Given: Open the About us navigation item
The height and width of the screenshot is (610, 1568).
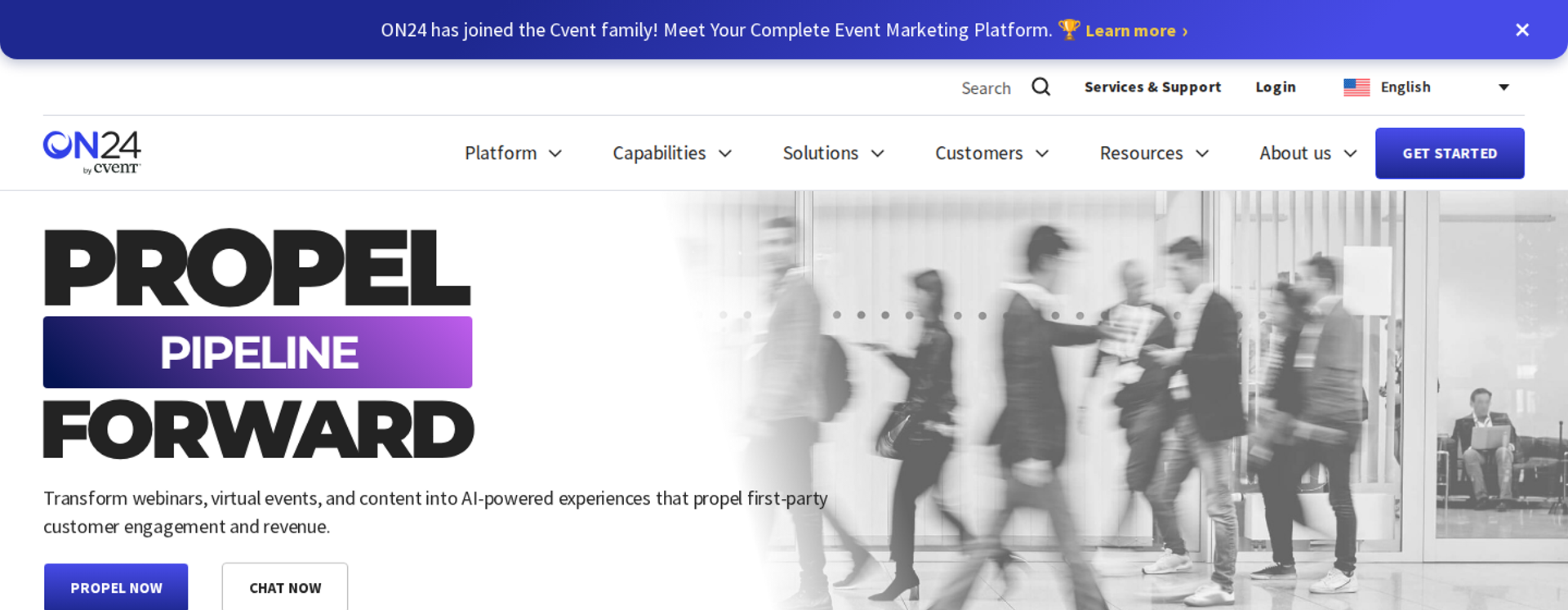Looking at the screenshot, I should coord(1295,153).
